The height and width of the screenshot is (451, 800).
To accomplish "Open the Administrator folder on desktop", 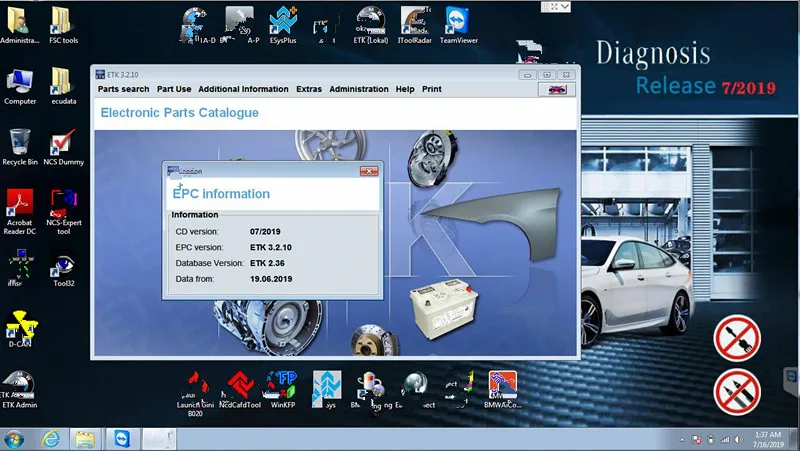I will click(x=19, y=26).
